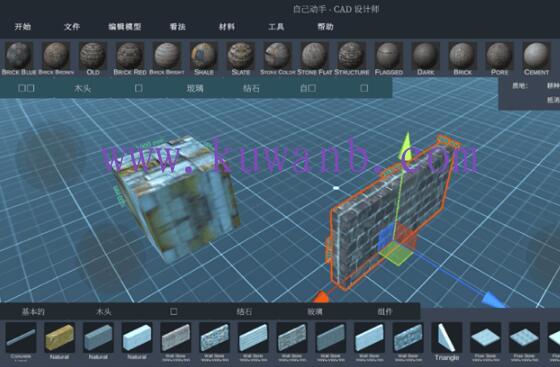The image size is (560, 367).
Task: Click the green Y-axis gizmo arrow
Action: 406,146
